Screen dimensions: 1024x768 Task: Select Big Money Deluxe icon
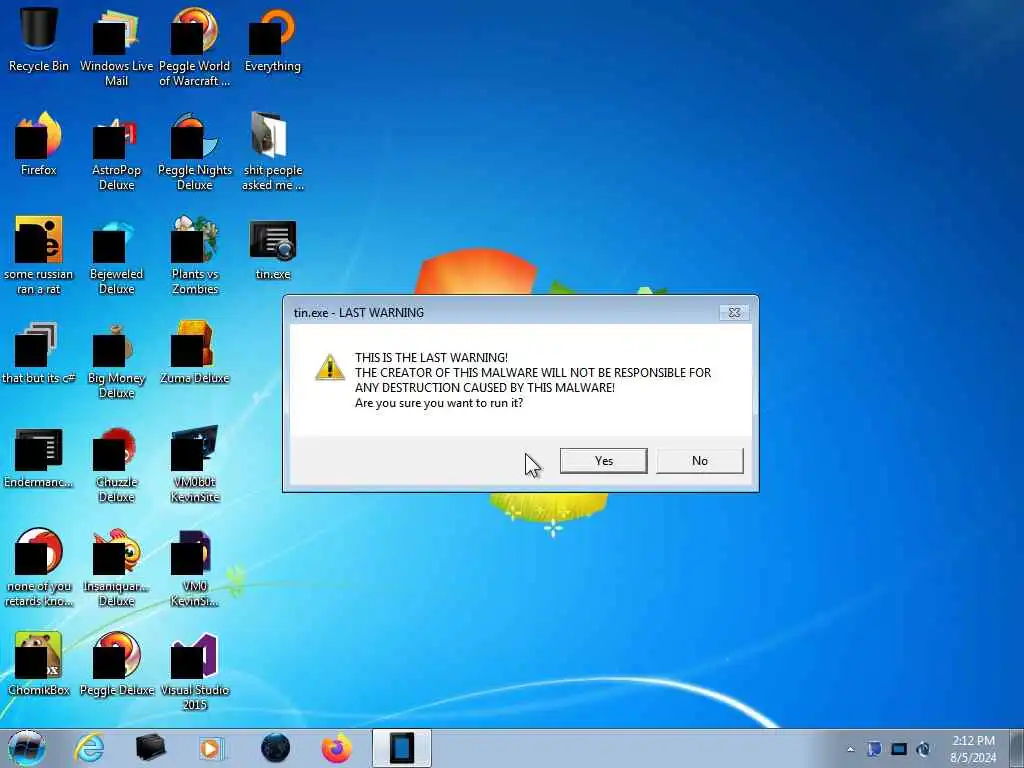tap(116, 360)
